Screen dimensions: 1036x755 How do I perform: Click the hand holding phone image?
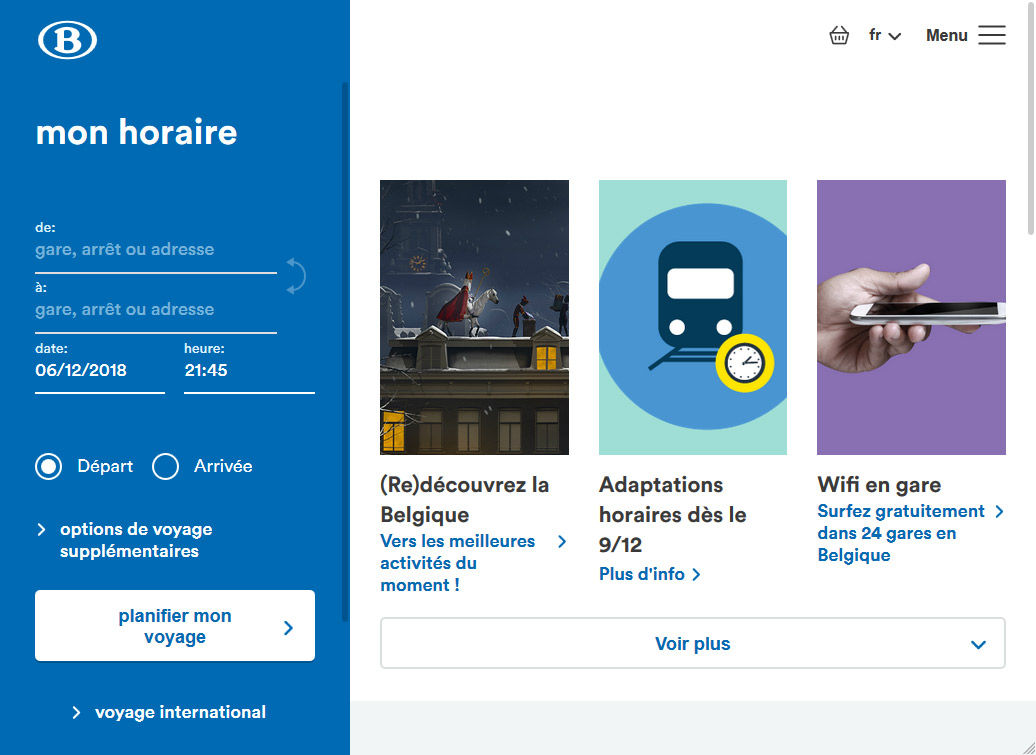(911, 317)
